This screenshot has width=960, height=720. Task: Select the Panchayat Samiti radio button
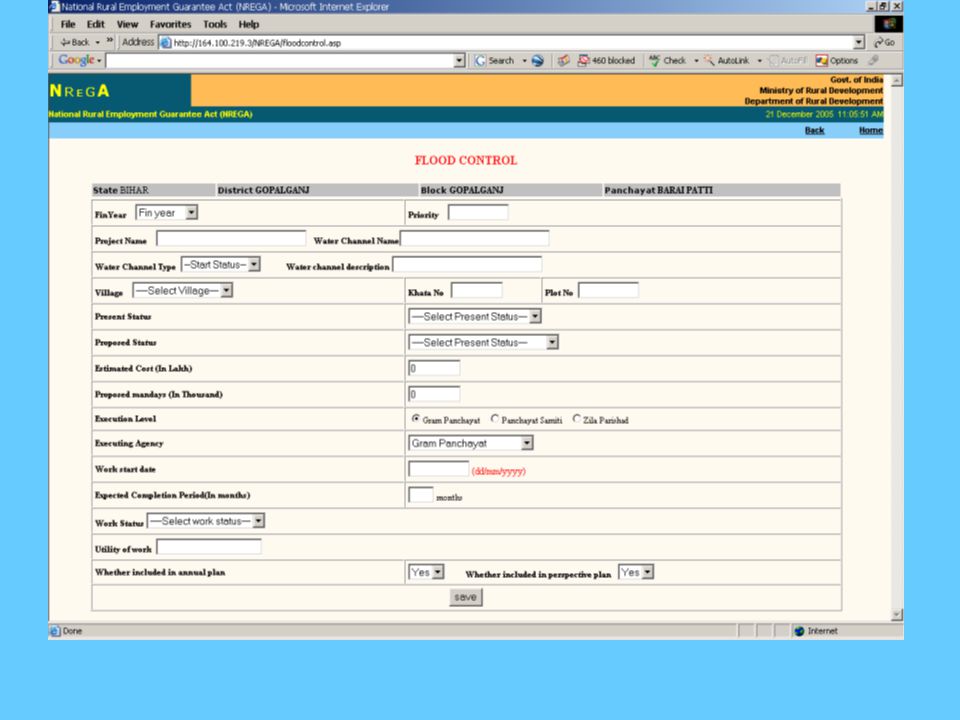[495, 419]
